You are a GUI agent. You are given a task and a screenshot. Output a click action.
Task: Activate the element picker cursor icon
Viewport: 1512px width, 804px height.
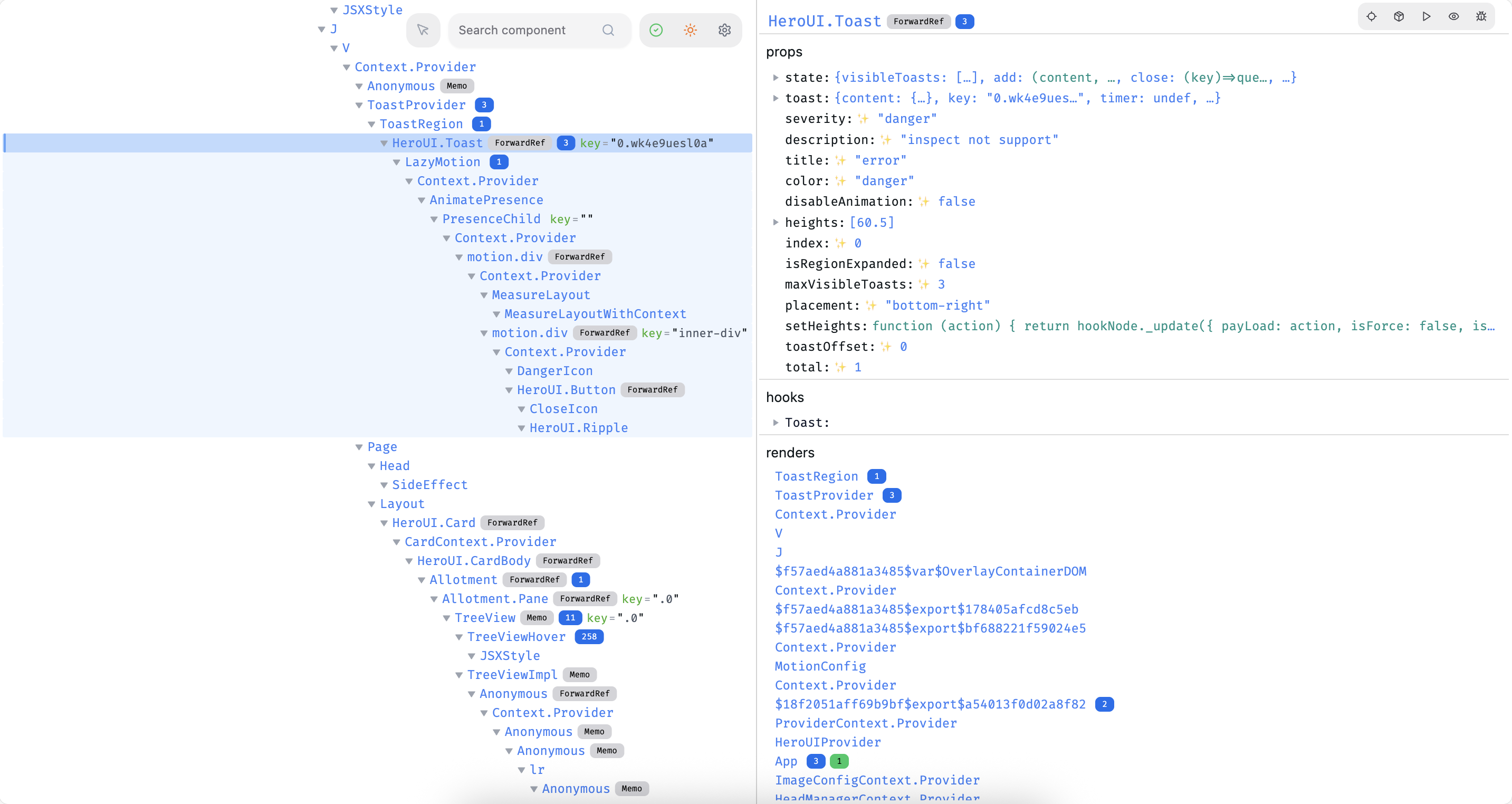click(x=423, y=30)
